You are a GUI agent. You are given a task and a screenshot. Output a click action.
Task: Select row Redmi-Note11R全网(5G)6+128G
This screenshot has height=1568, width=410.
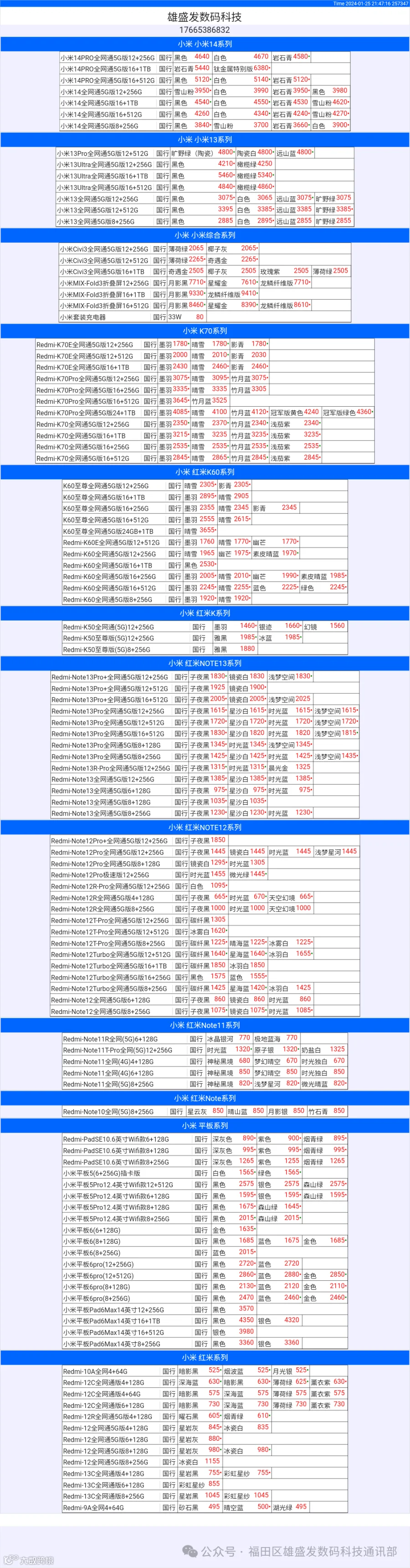coord(205,1039)
